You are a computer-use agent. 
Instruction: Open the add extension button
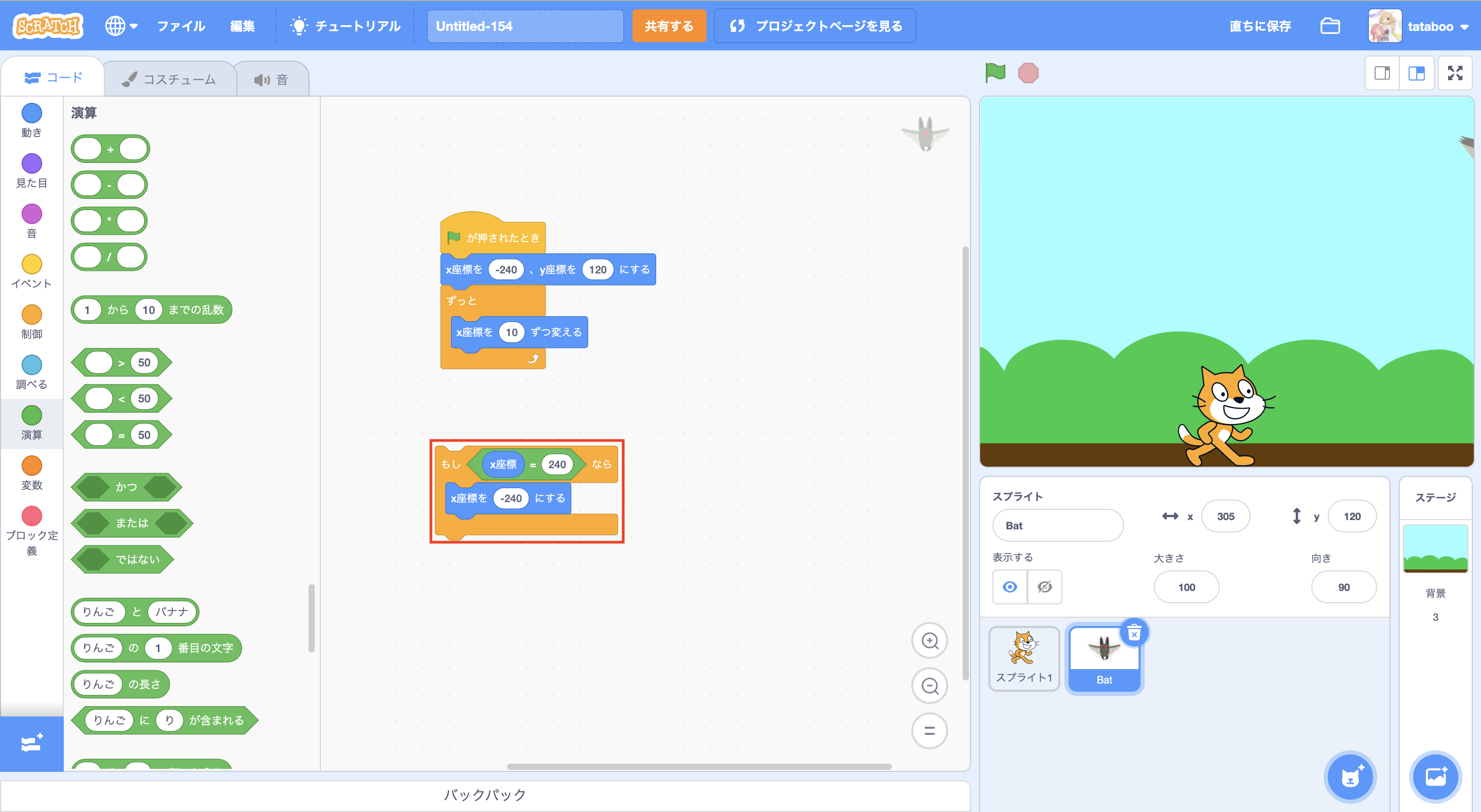pyautogui.click(x=31, y=744)
